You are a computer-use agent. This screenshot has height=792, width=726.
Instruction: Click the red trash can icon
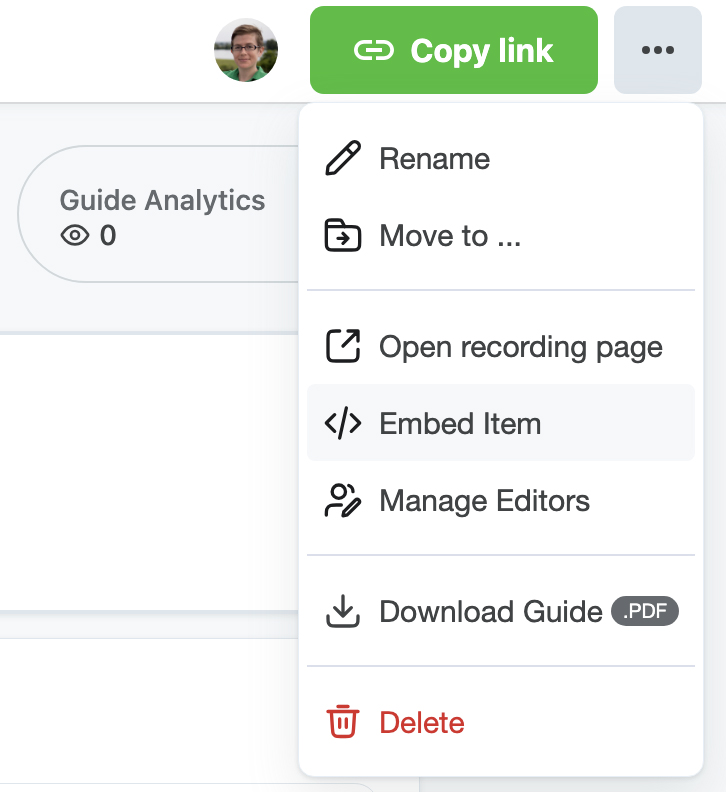click(343, 722)
